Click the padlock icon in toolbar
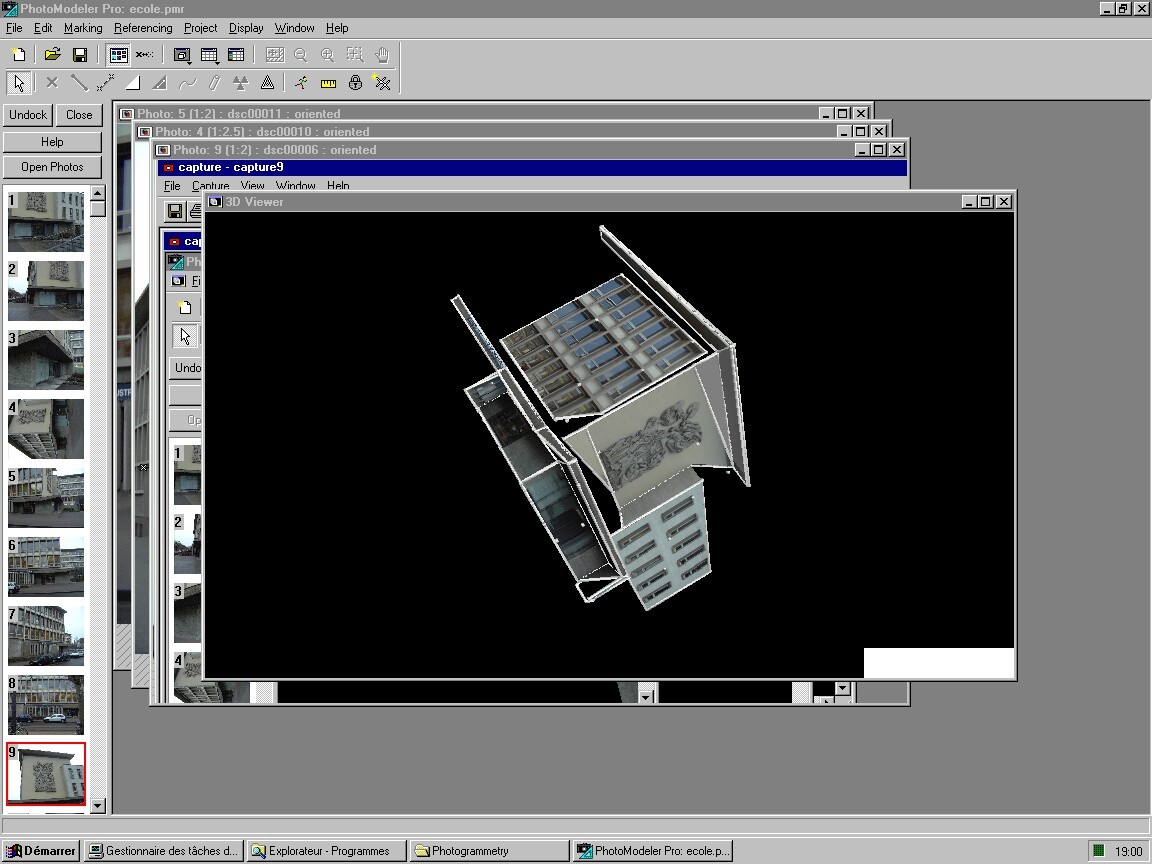This screenshot has height=864, width=1152. point(355,83)
